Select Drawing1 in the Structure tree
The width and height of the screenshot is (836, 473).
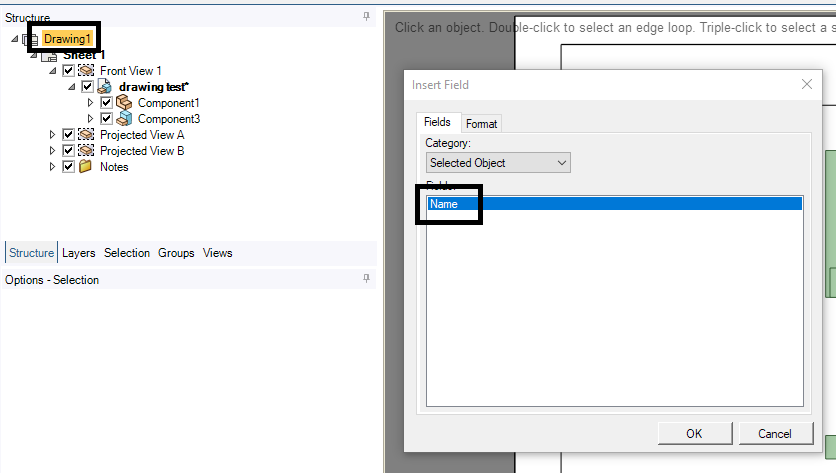pos(67,39)
